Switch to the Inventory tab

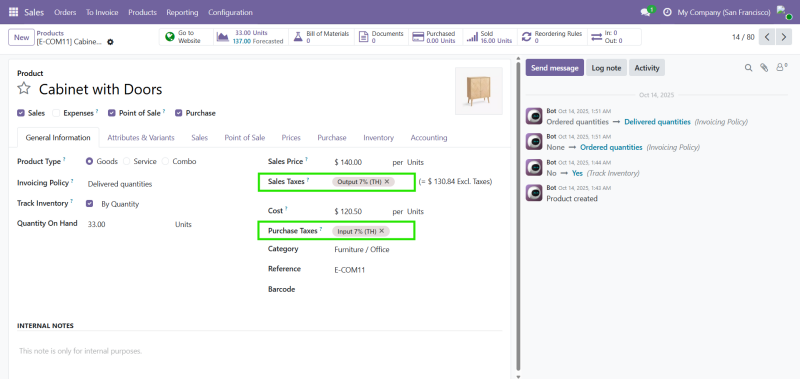coord(379,138)
